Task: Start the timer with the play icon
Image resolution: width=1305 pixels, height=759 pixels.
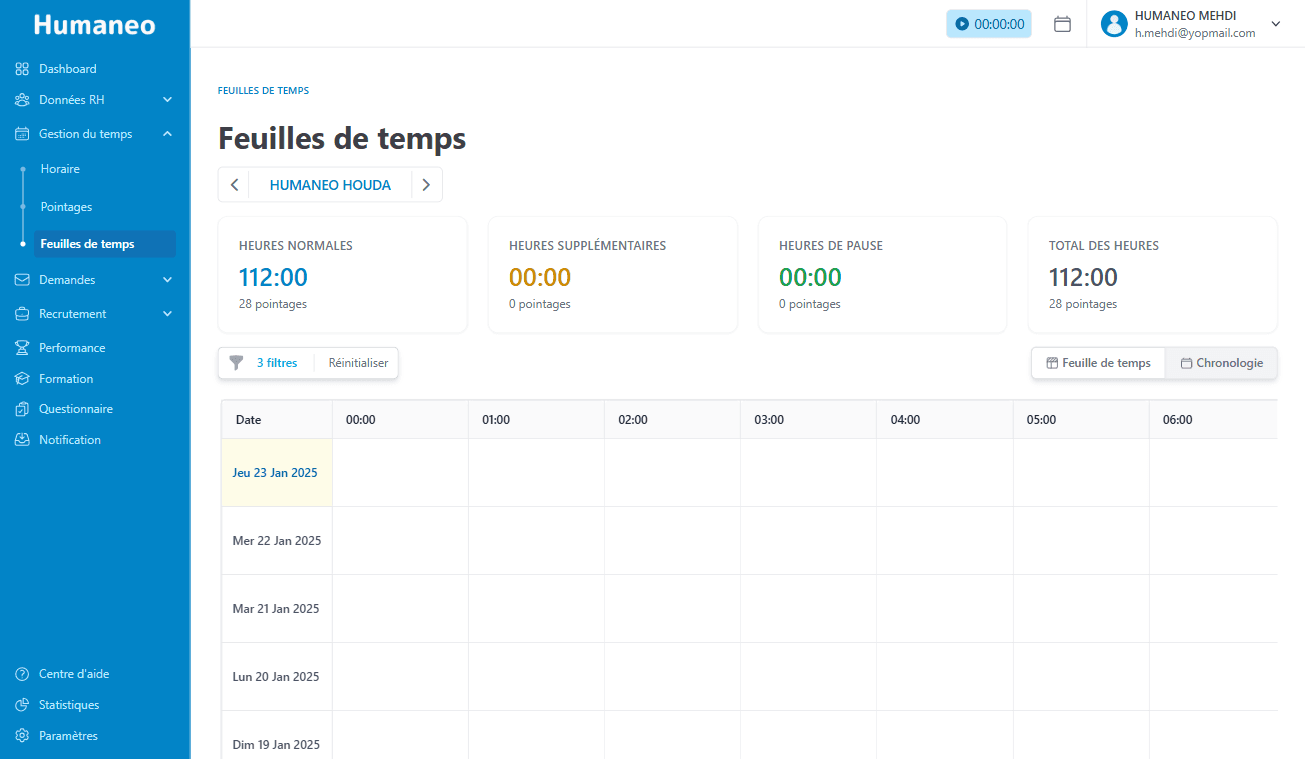Action: click(x=961, y=23)
